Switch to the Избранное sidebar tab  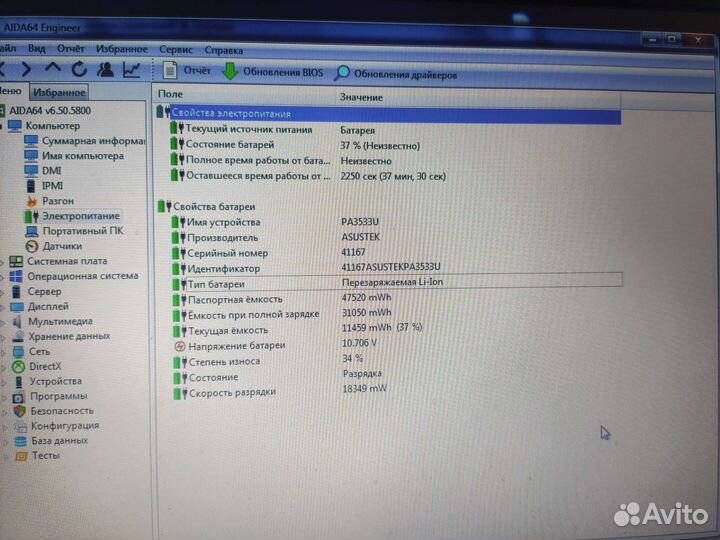point(59,92)
